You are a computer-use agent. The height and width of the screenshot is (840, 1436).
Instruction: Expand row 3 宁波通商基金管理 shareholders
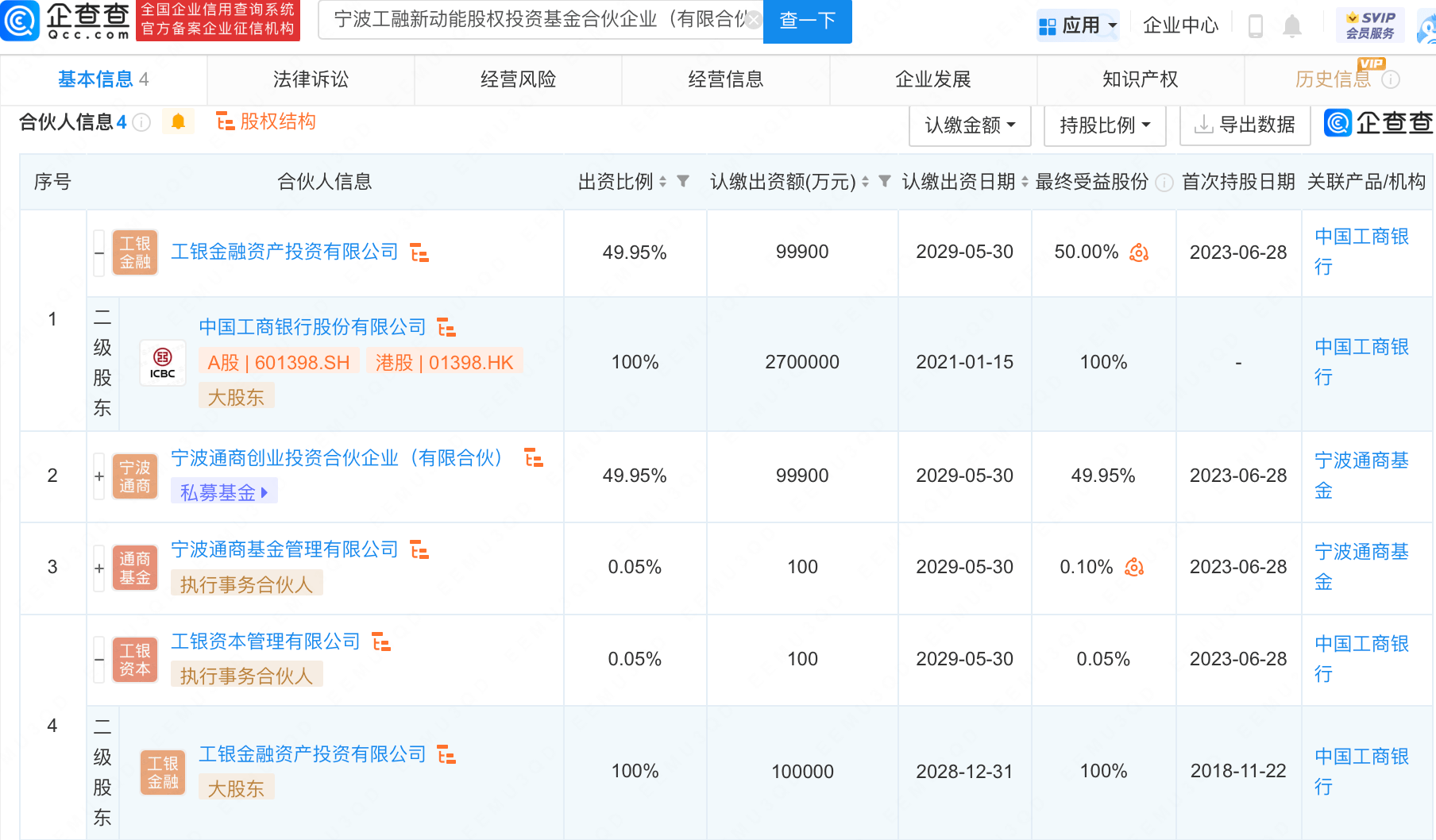click(99, 568)
